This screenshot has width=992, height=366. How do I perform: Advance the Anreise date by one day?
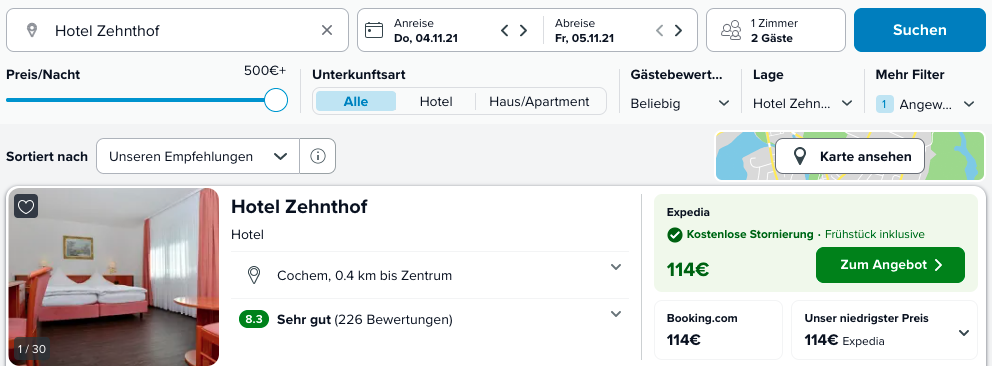523,30
